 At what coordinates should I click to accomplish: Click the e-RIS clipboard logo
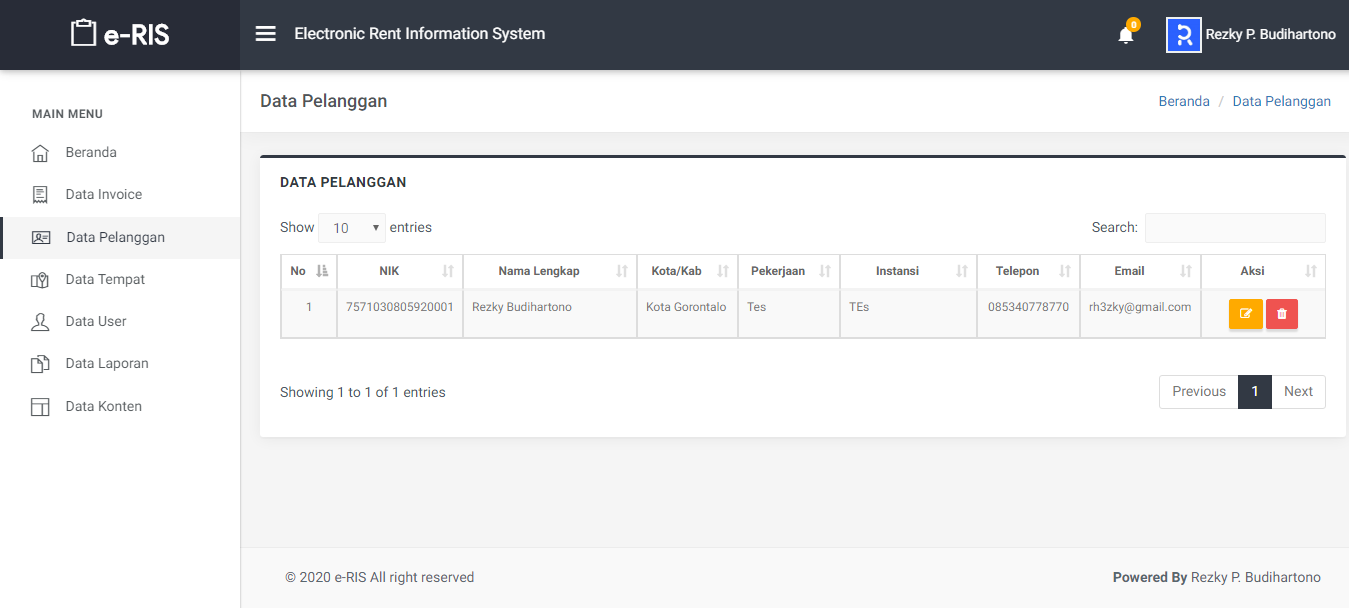coord(84,34)
